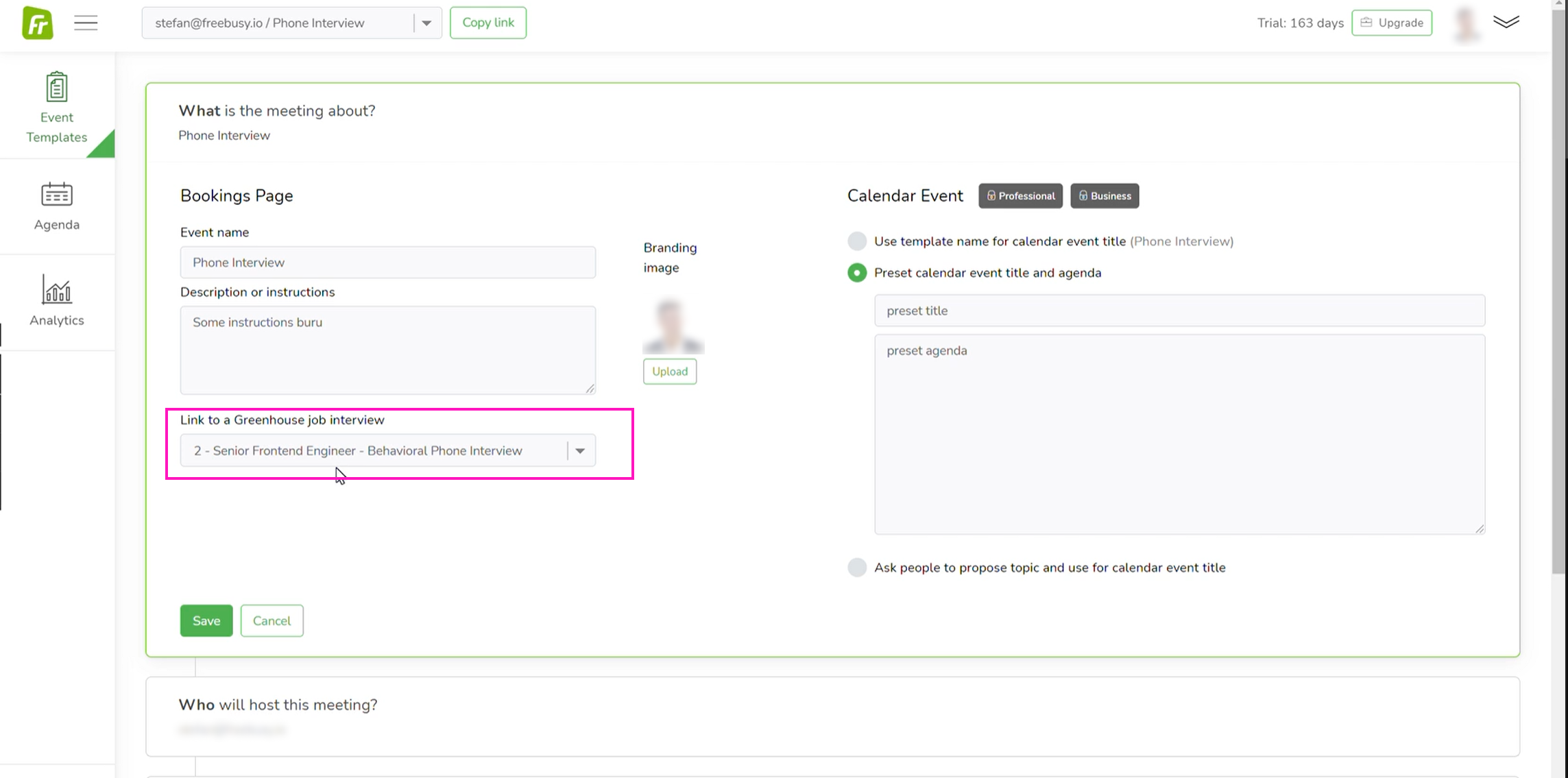Click the Professional plan lock badge
The width and height of the screenshot is (1568, 778).
tap(1020, 196)
